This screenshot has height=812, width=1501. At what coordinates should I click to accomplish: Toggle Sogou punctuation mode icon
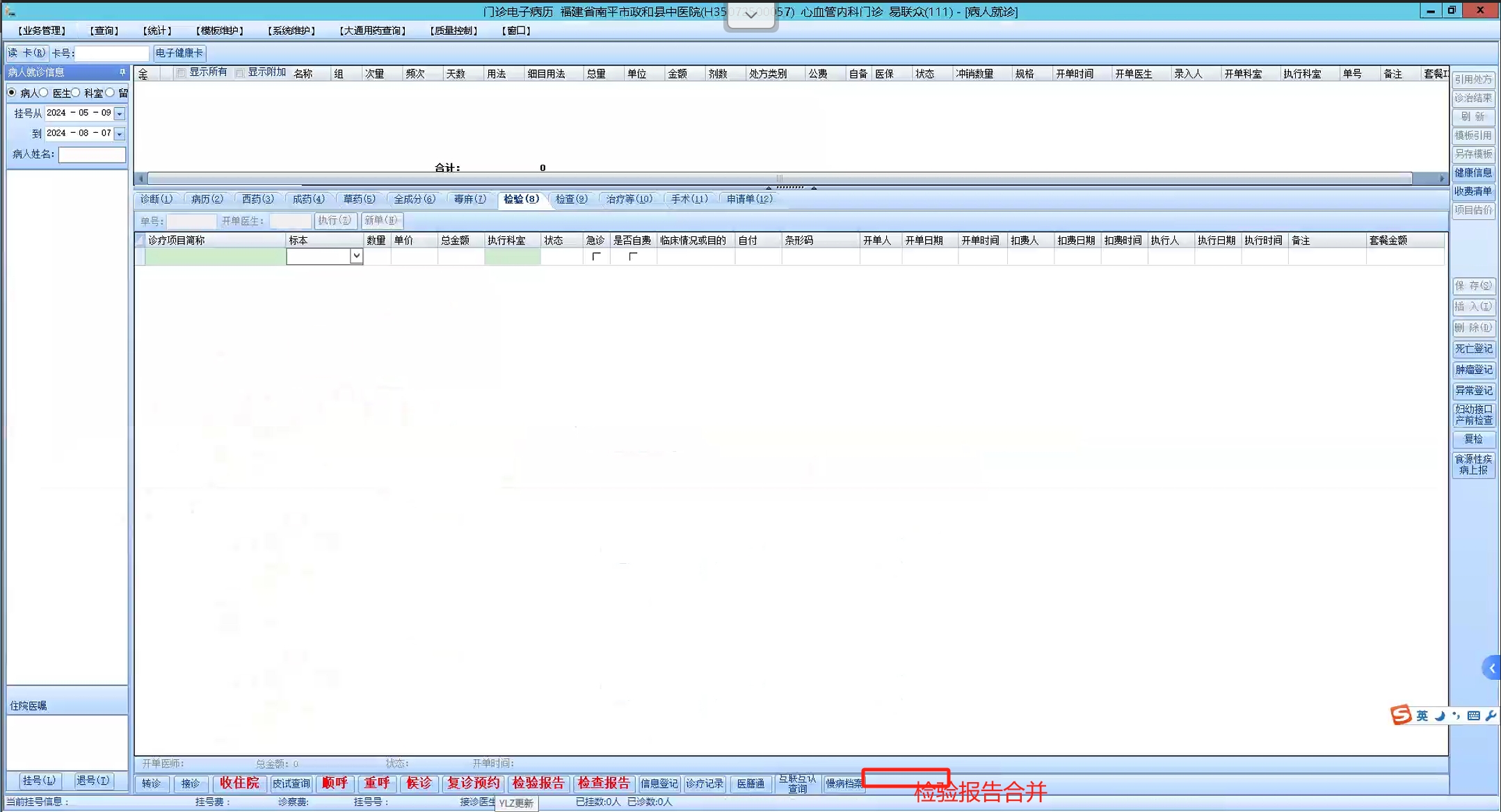pyautogui.click(x=1456, y=715)
